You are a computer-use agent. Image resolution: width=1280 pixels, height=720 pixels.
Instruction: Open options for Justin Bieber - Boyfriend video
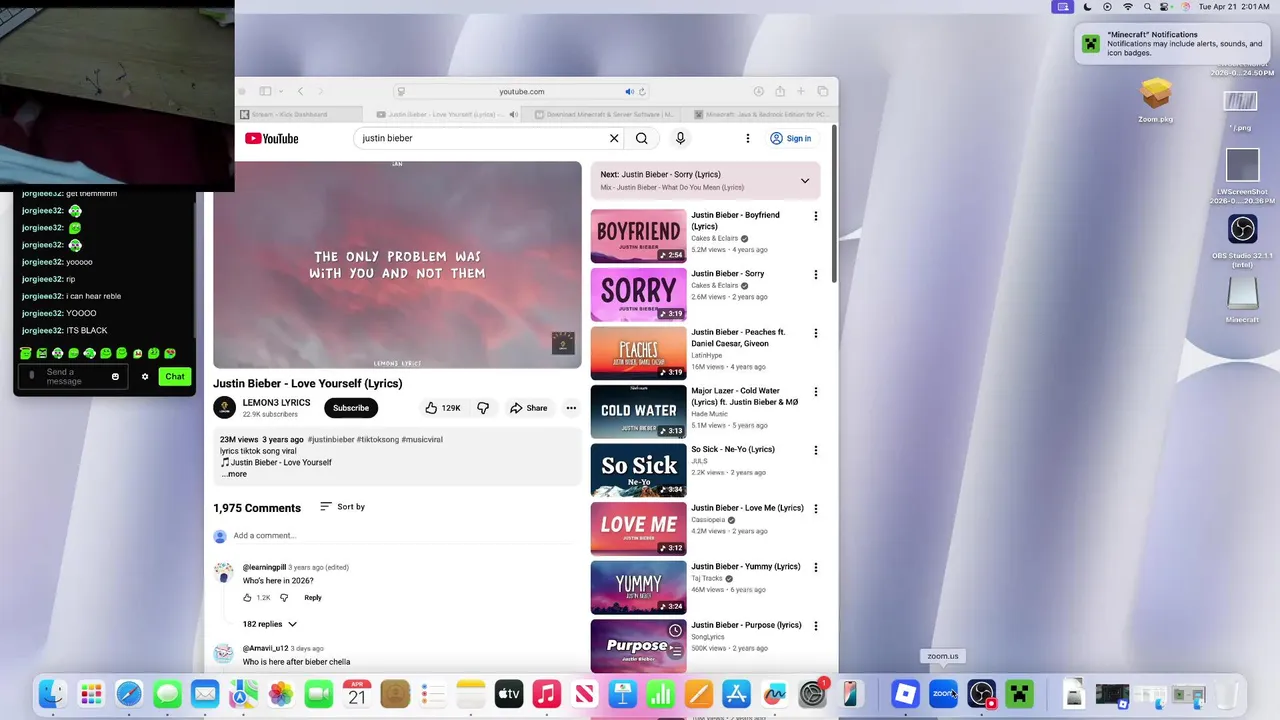click(x=815, y=216)
